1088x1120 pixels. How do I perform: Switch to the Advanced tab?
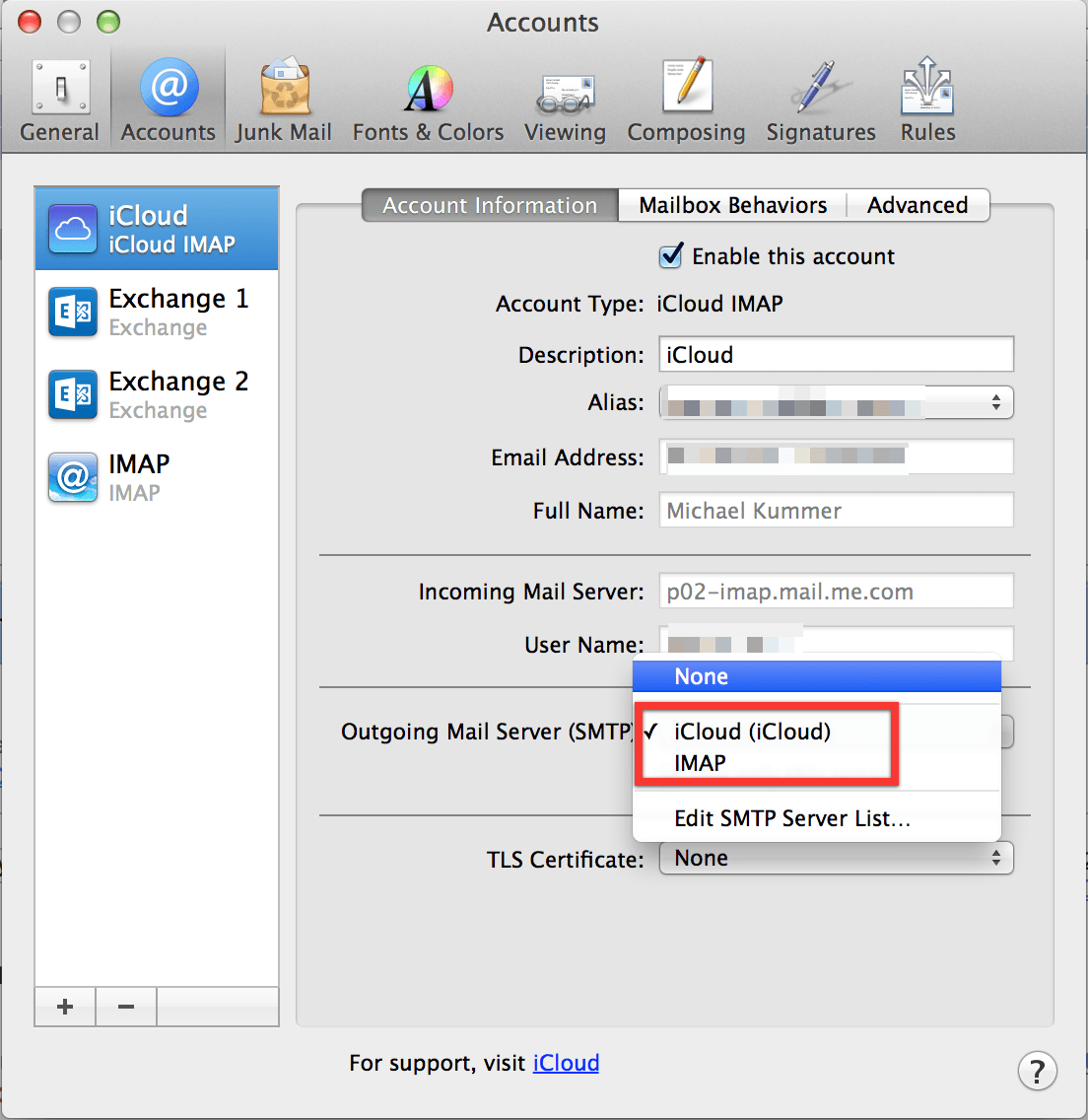point(918,205)
